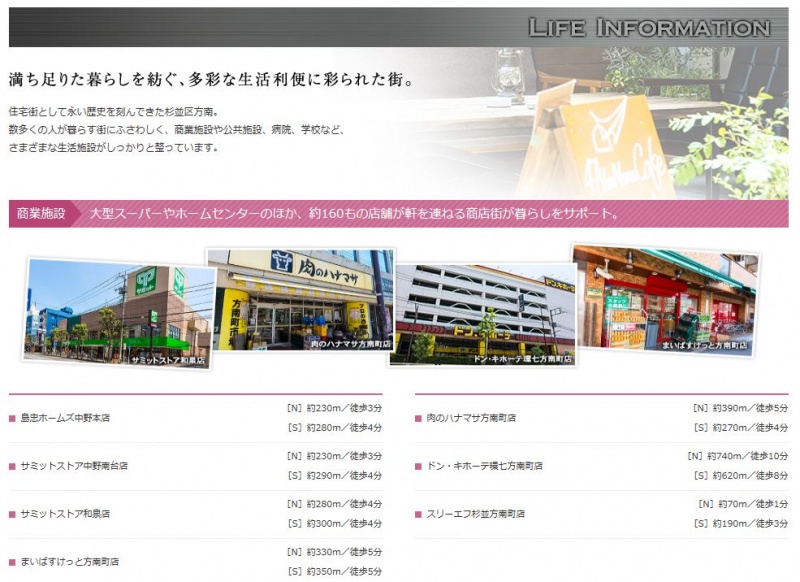Open the 商業施設 section header
This screenshot has width=800, height=582.
point(38,211)
